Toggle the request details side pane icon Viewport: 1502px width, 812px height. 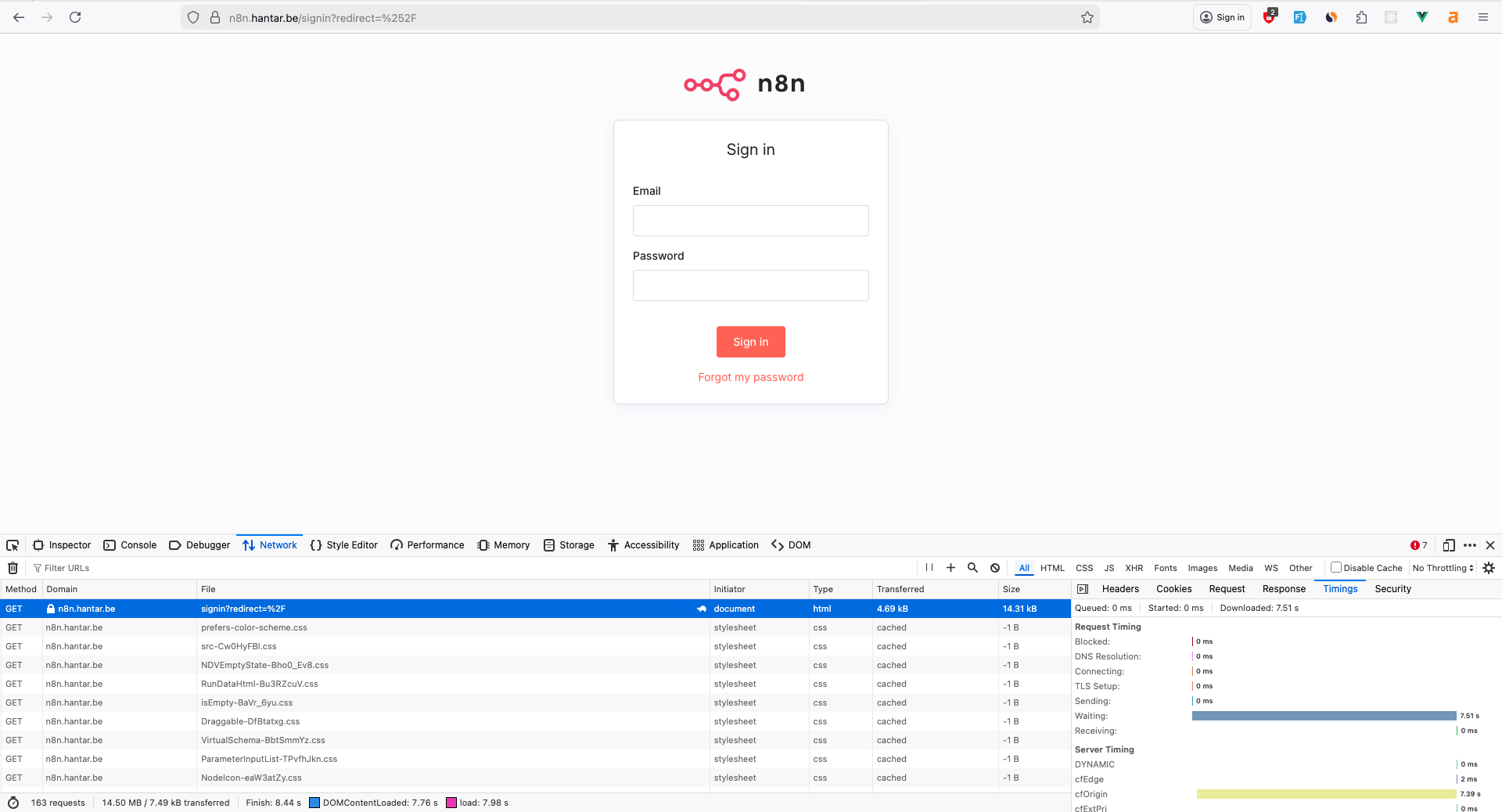pyautogui.click(x=1083, y=589)
